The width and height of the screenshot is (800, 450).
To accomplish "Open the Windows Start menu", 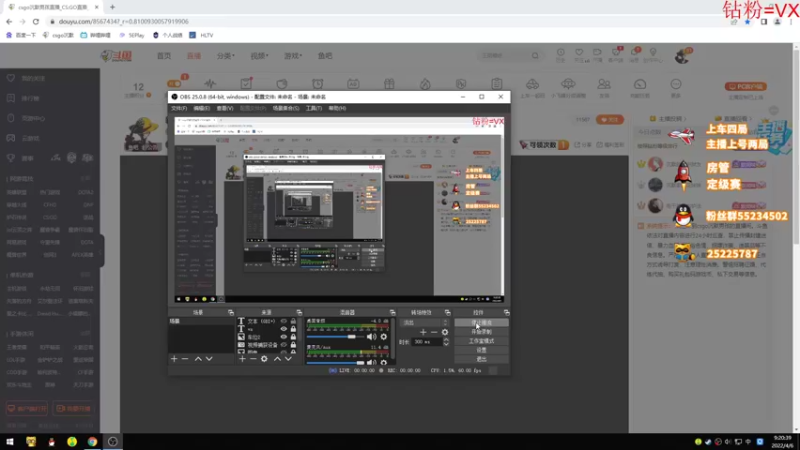I will 10,442.
